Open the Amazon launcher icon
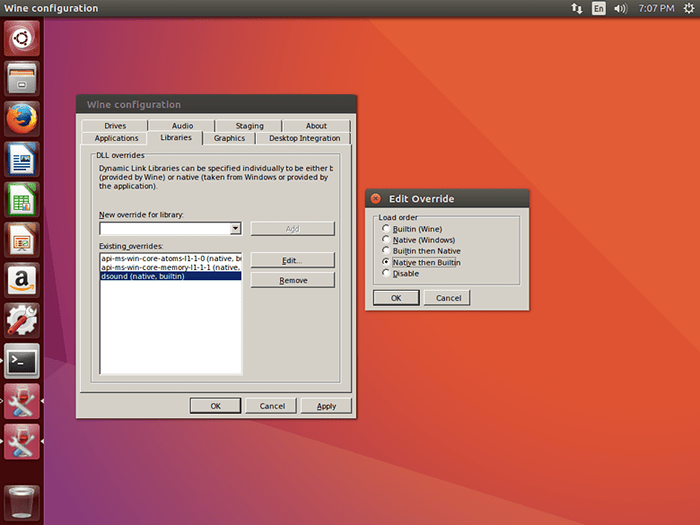Viewport: 700px width, 525px height. click(x=21, y=280)
